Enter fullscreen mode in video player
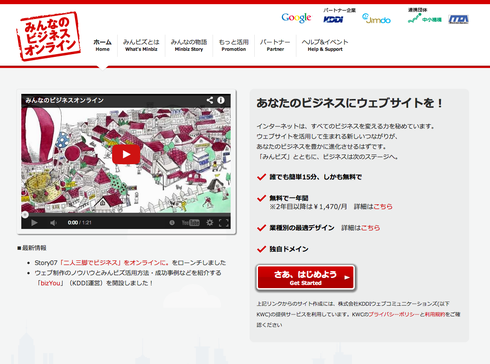Viewport: 490px width, 364px height. [224, 223]
